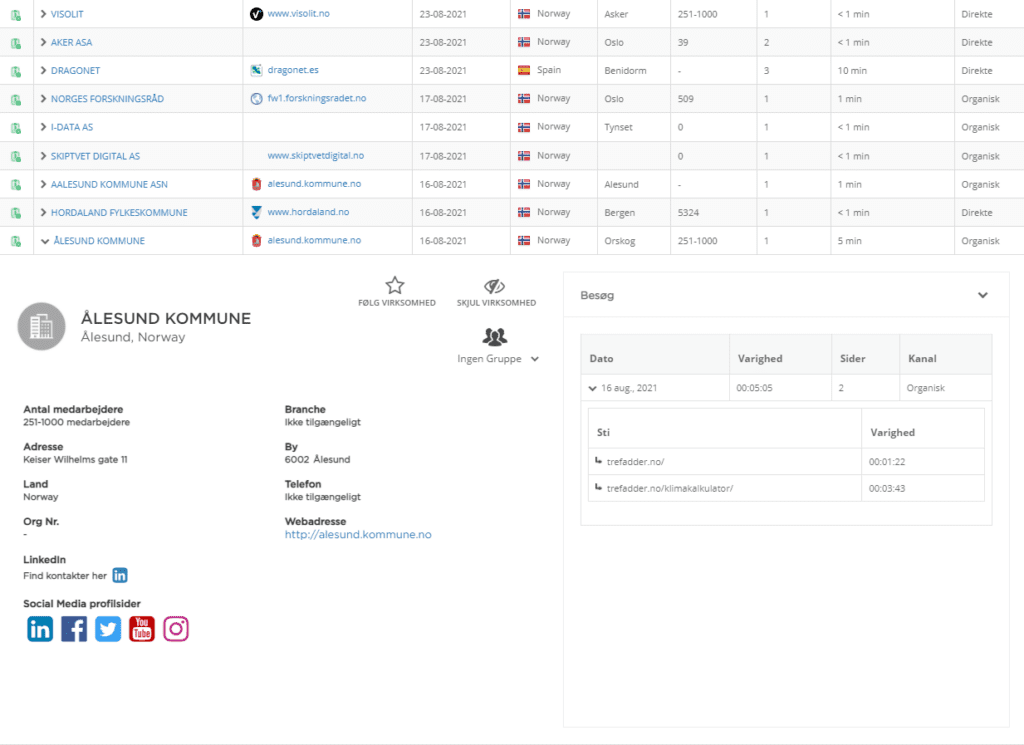Click the green export icon for NORGES FORSKNINGSRÅD
The width and height of the screenshot is (1024, 745).
click(16, 100)
